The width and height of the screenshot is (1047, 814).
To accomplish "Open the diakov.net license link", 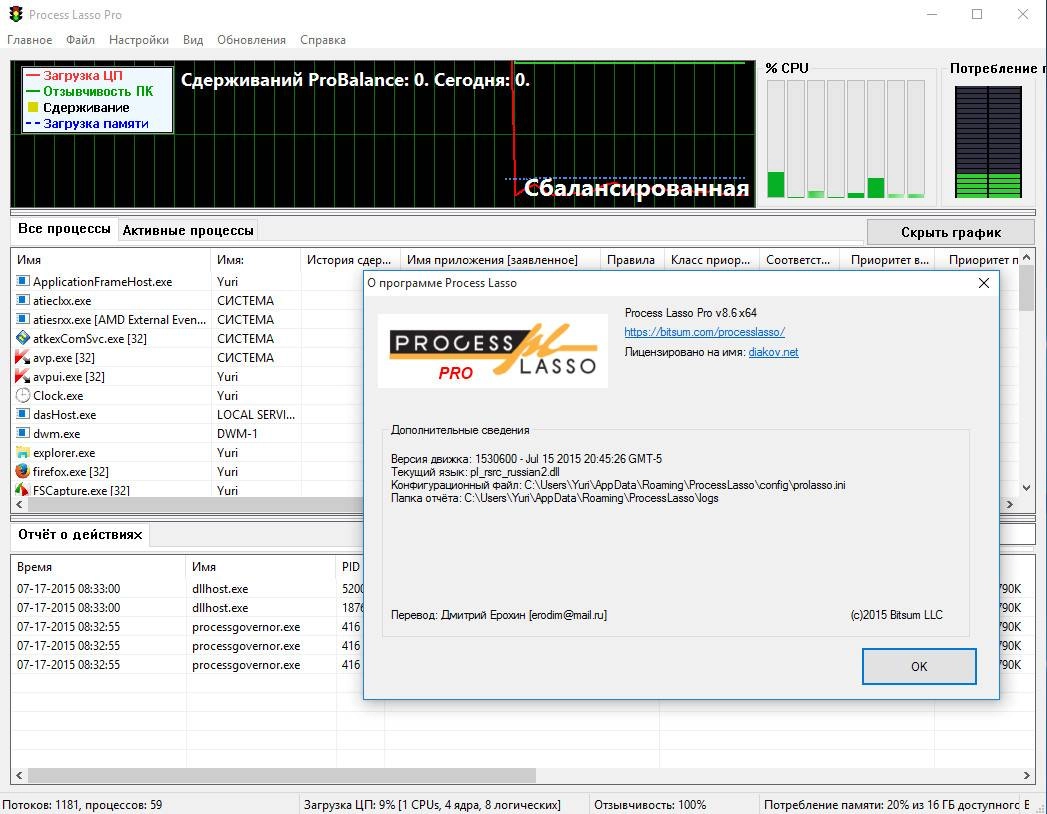I will pyautogui.click(x=773, y=352).
